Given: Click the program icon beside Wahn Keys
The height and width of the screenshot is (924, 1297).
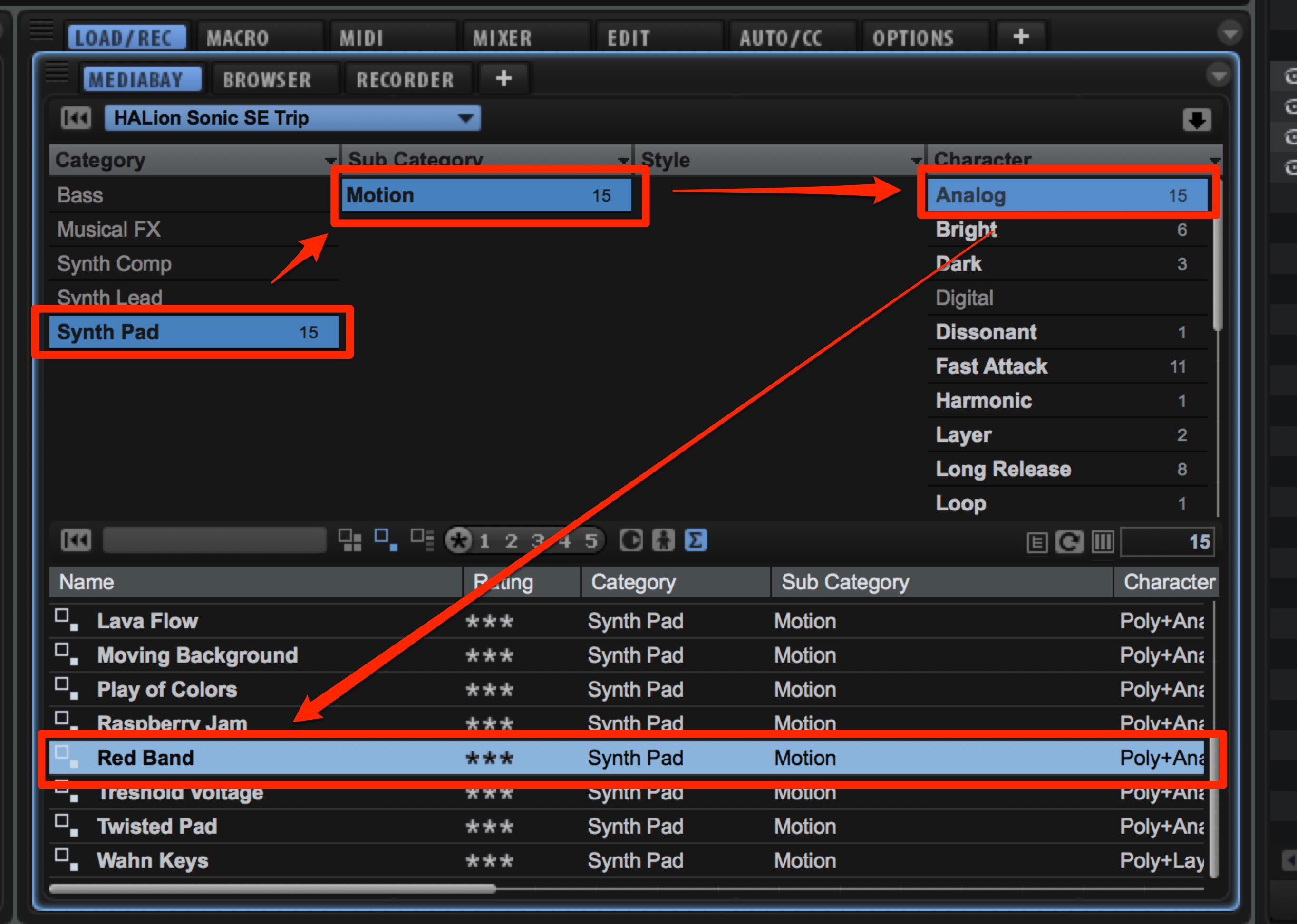Looking at the screenshot, I should [67, 860].
